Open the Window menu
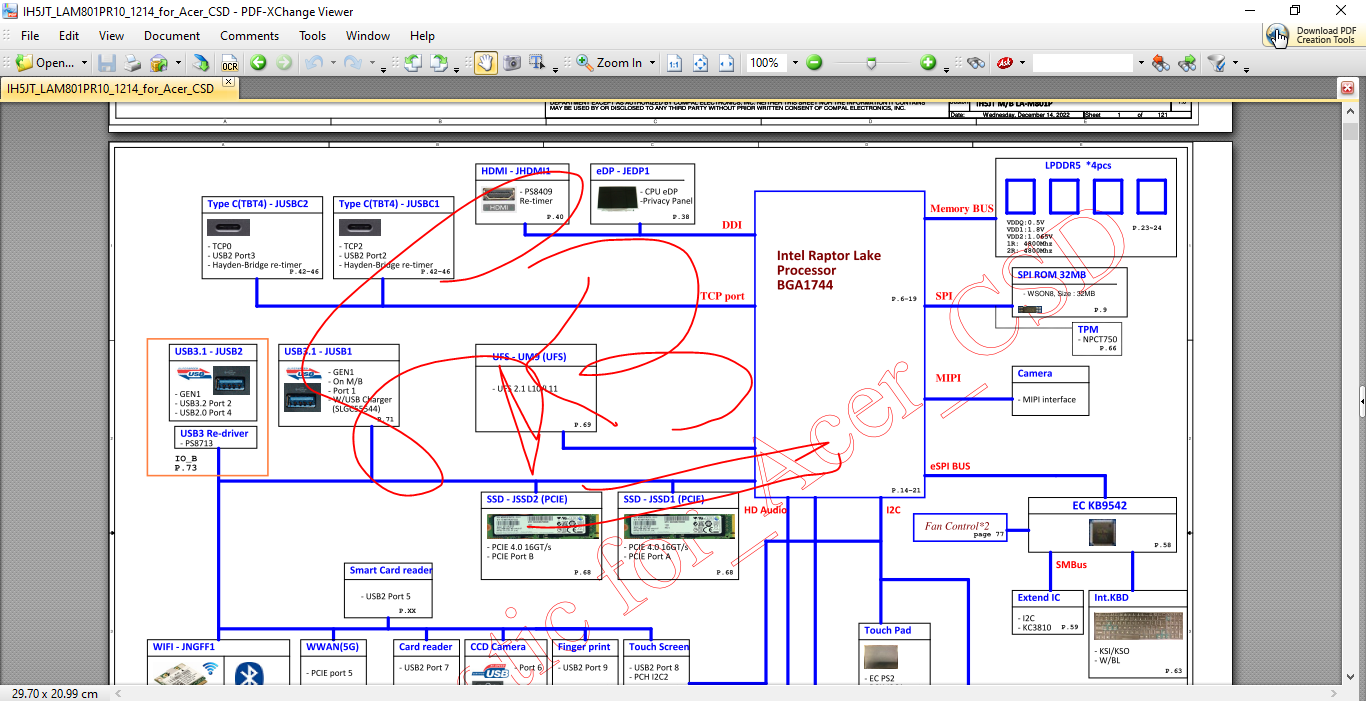This screenshot has width=1366, height=701. pos(368,35)
